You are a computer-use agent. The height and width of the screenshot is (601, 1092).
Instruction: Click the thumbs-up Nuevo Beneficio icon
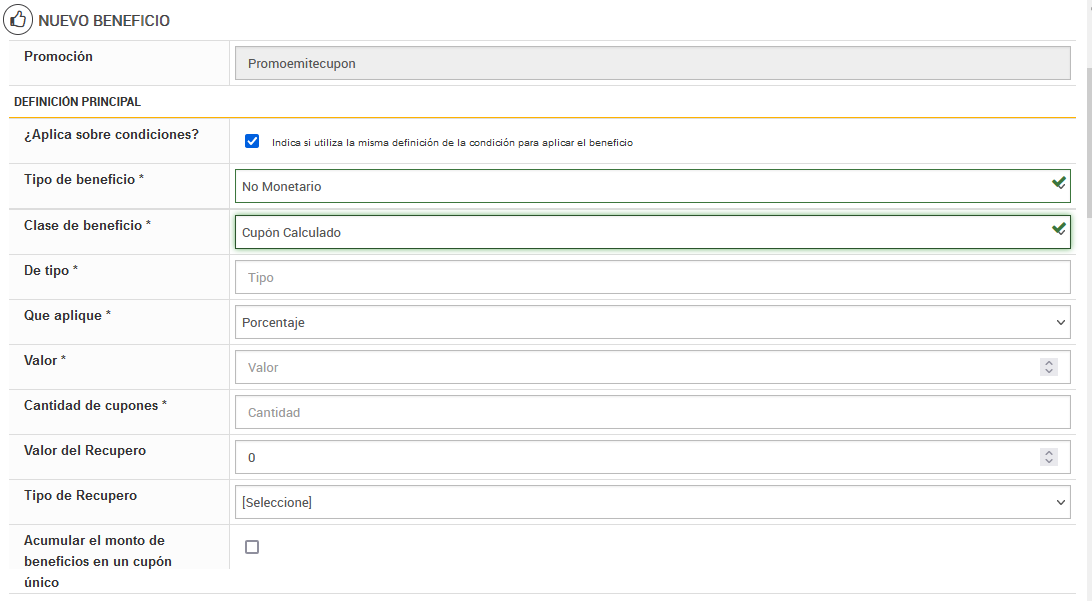18,20
